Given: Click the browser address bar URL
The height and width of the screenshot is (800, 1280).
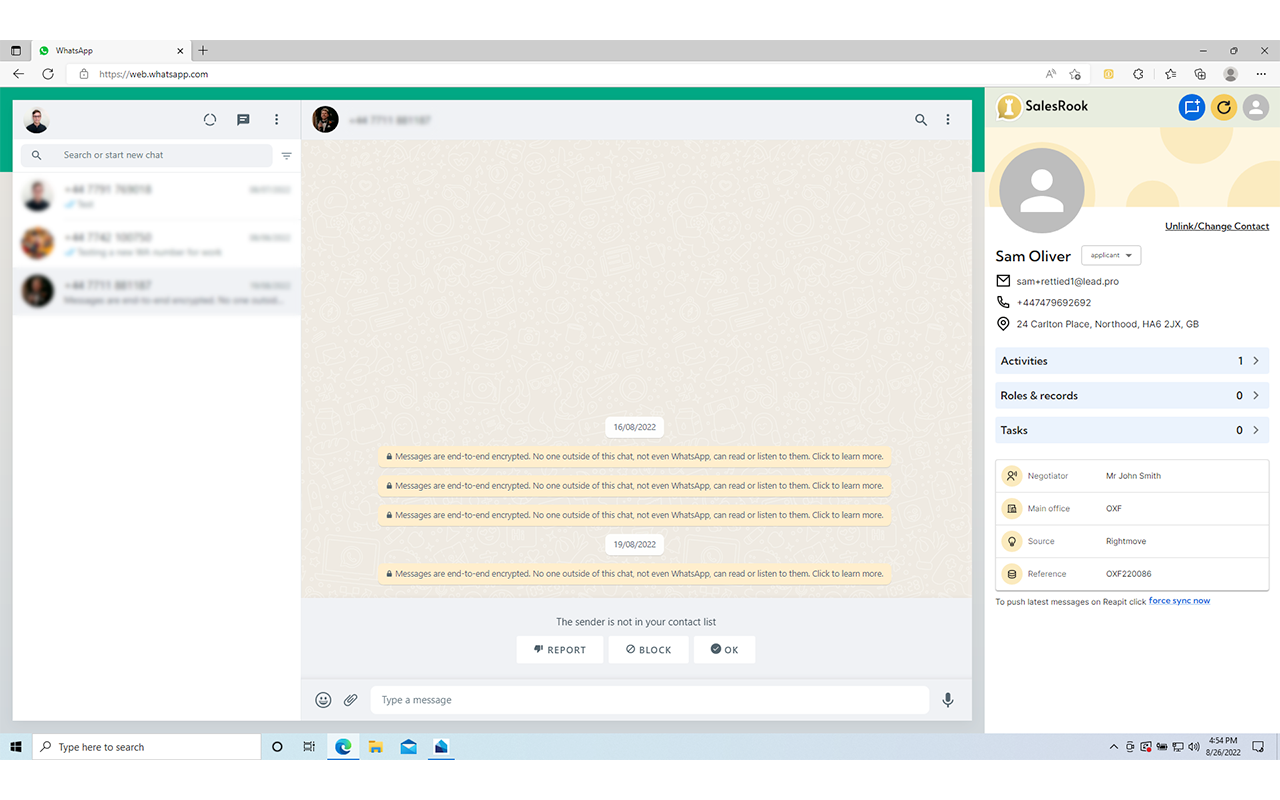Looking at the screenshot, I should pos(154,74).
